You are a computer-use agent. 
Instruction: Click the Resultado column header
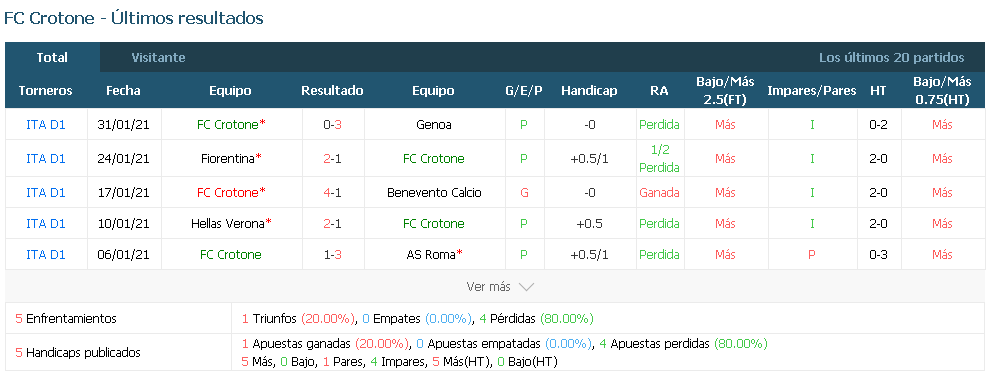333,90
